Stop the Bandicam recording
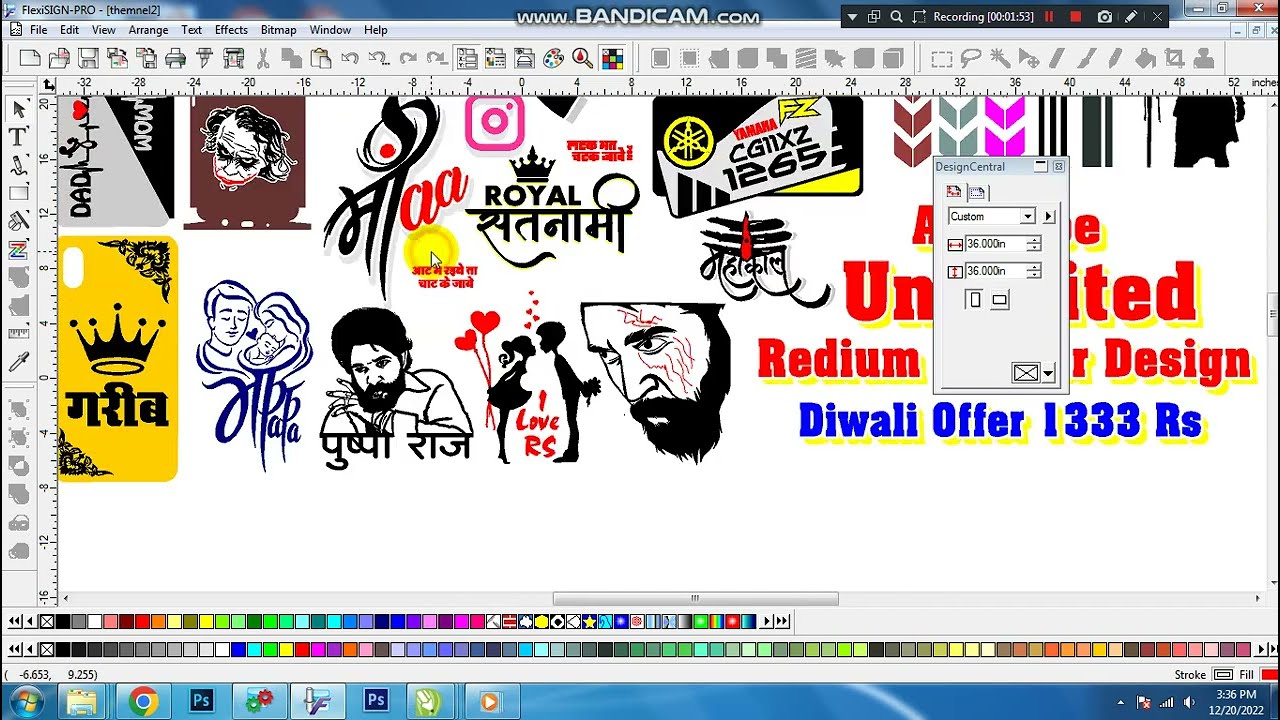 1076,17
